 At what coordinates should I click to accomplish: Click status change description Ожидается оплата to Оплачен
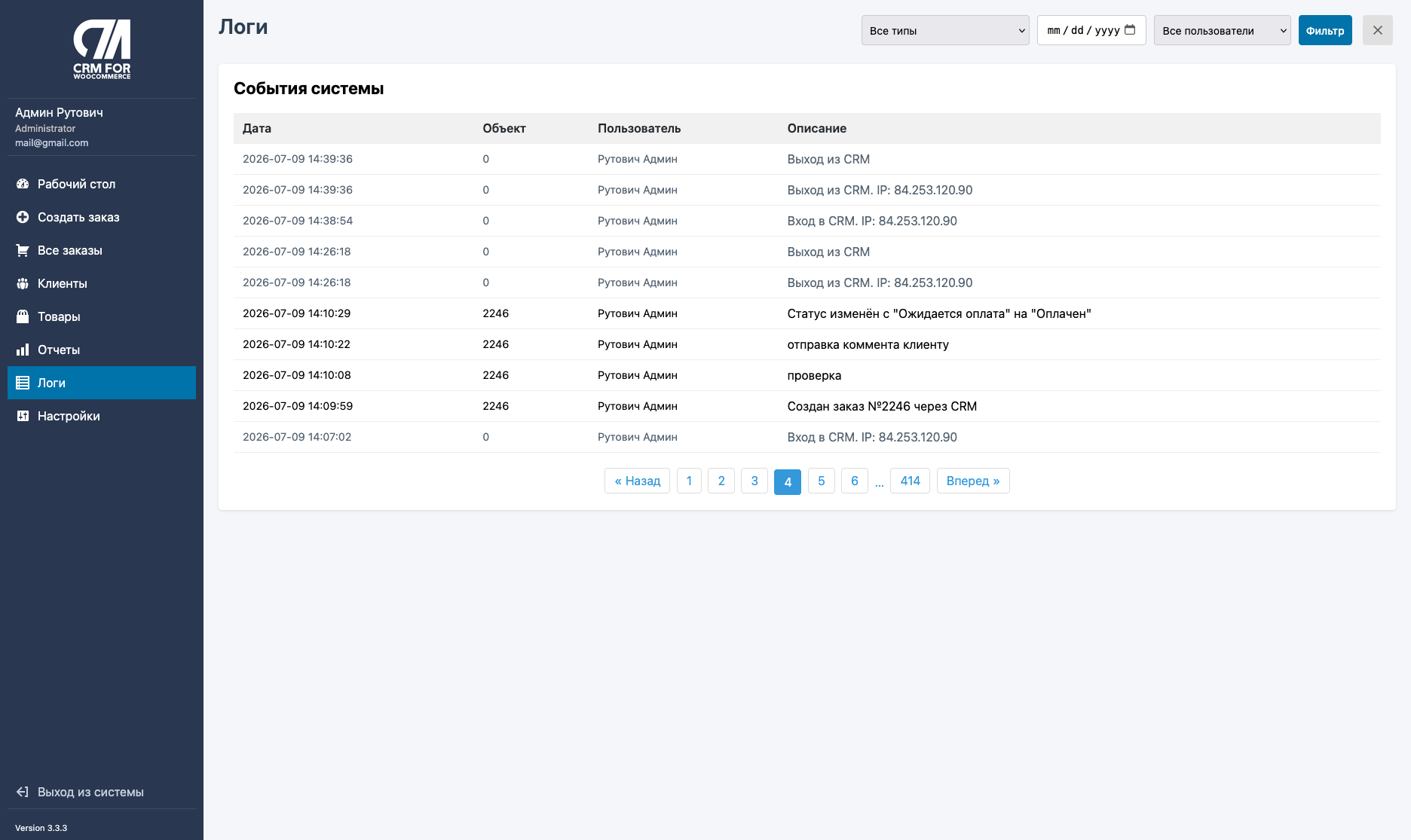(939, 313)
